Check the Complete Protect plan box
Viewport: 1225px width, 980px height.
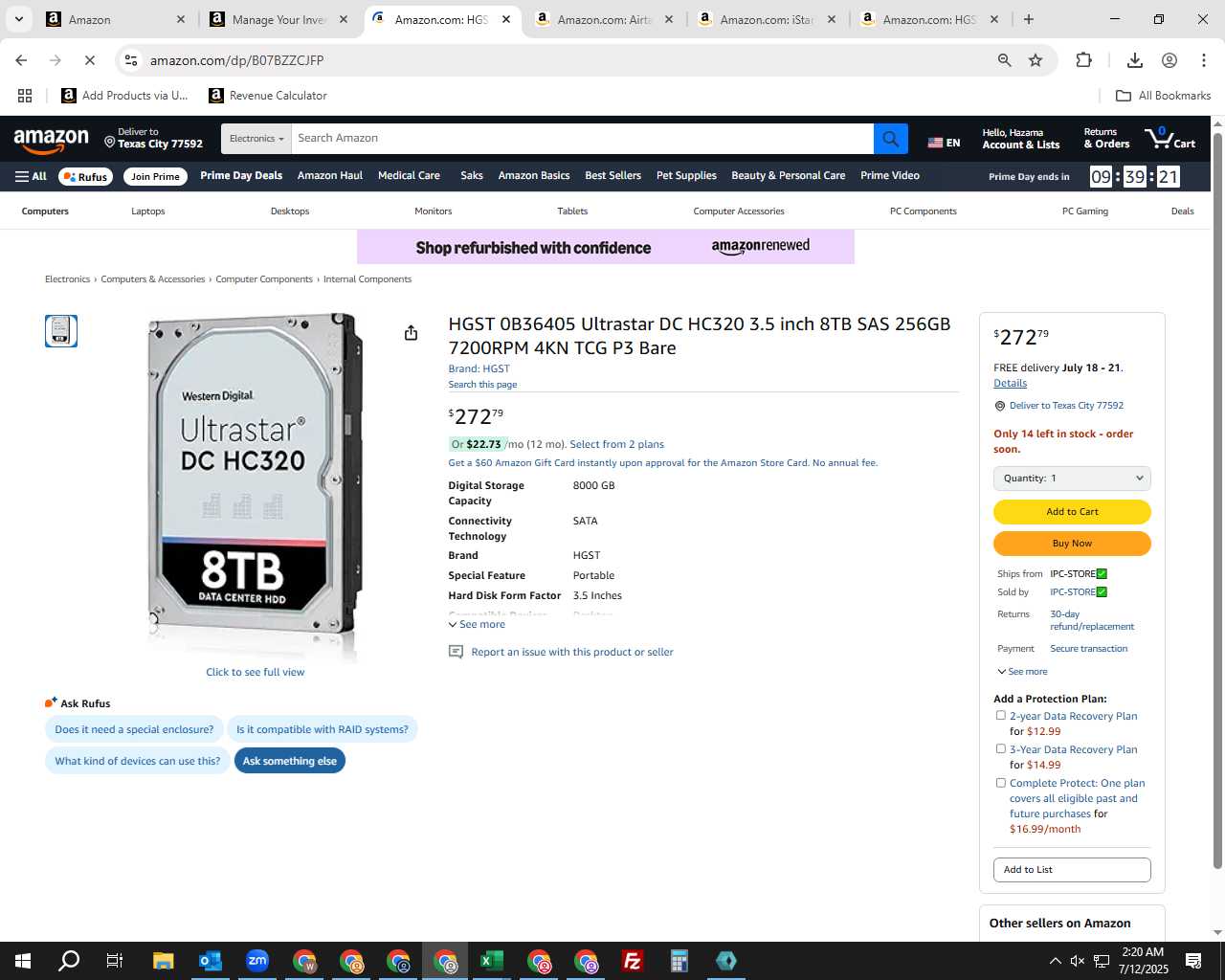1001,782
